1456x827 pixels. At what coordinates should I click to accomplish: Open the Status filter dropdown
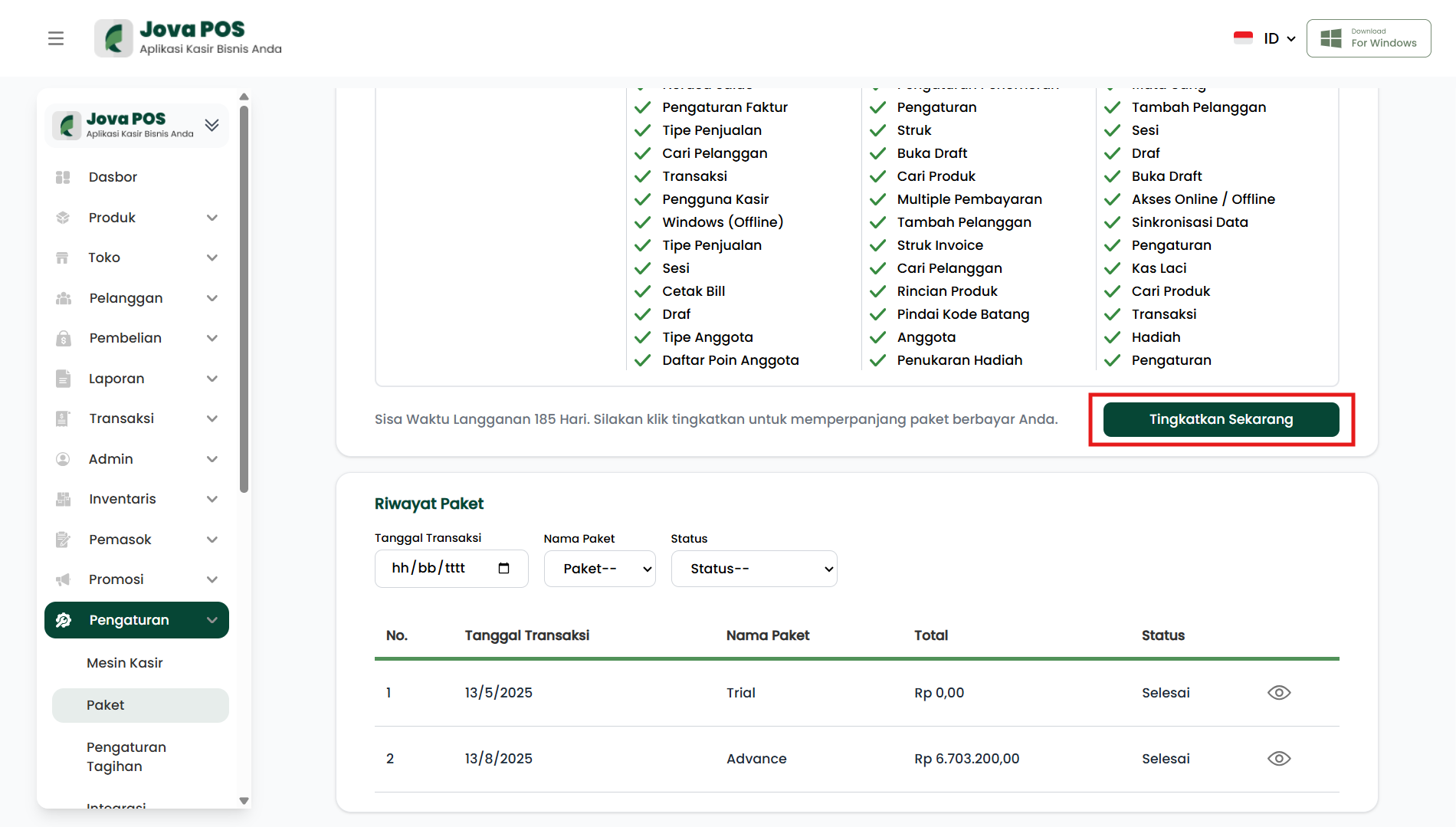coord(753,569)
